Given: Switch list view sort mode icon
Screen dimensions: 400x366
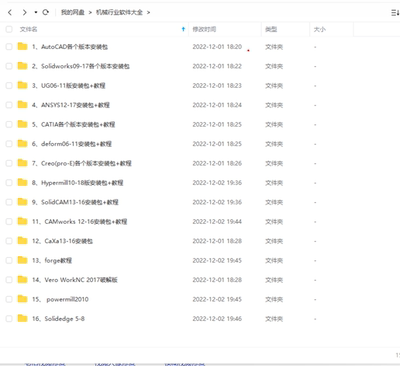Looking at the screenshot, I should [395, 12].
